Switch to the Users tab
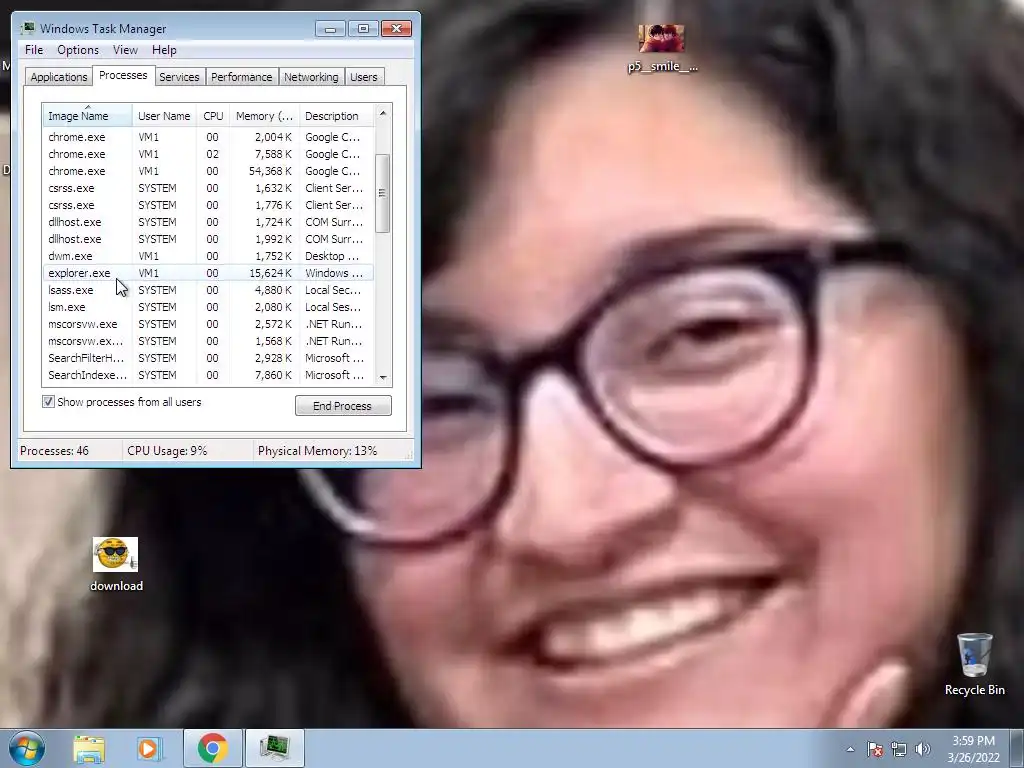Viewport: 1024px width, 768px height. pos(364,76)
